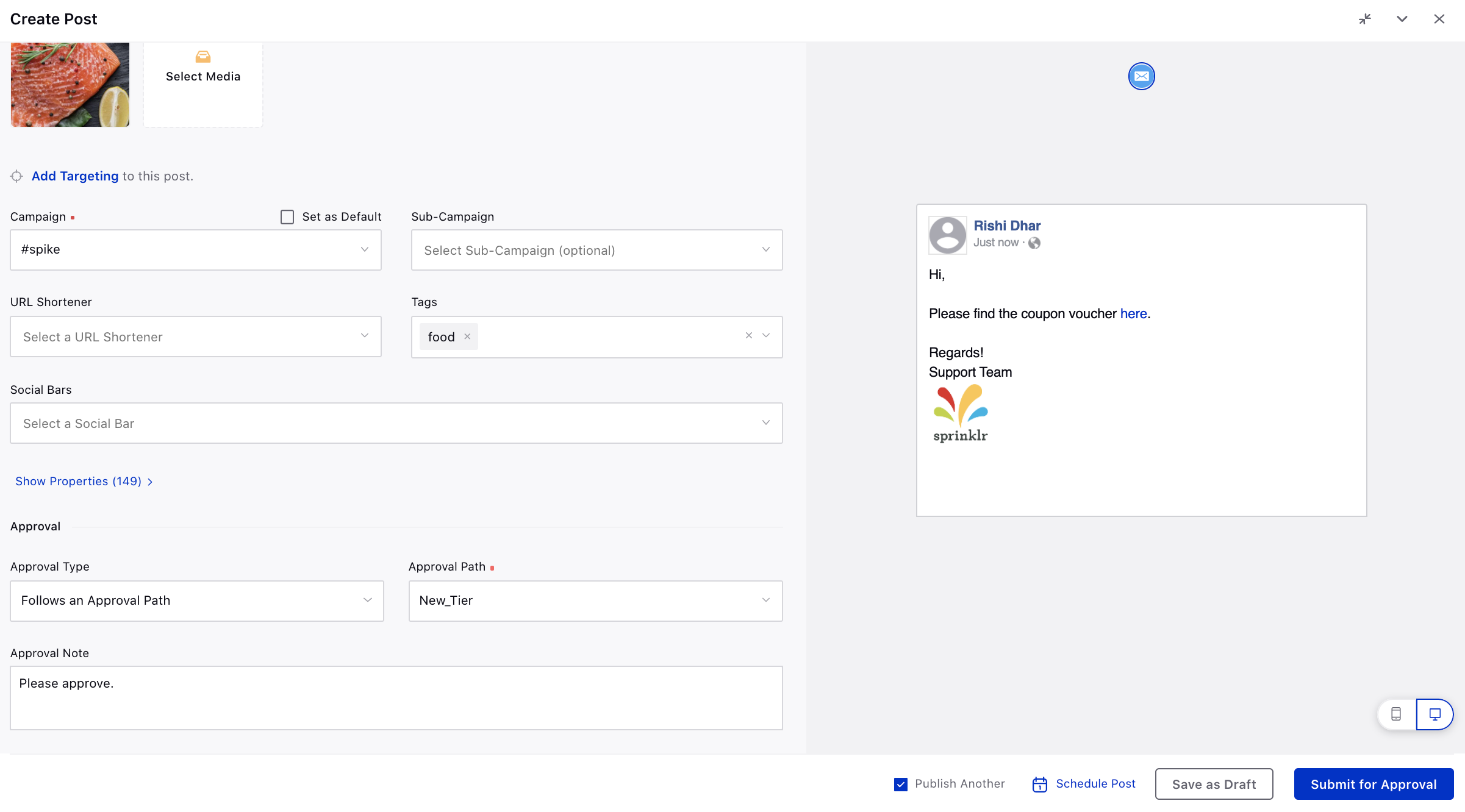1465x812 pixels.
Task: Click the targeting settings gear icon
Action: point(16,175)
